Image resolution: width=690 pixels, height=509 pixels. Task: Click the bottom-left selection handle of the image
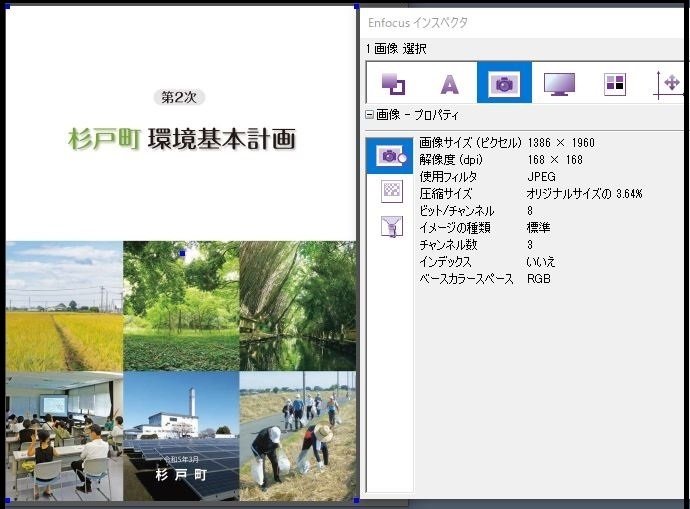point(7,500)
